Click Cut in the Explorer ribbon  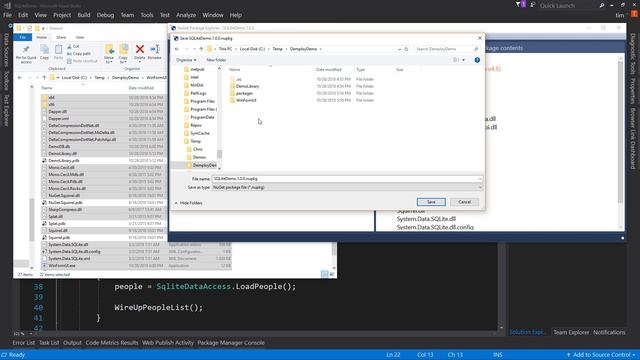(x=73, y=47)
